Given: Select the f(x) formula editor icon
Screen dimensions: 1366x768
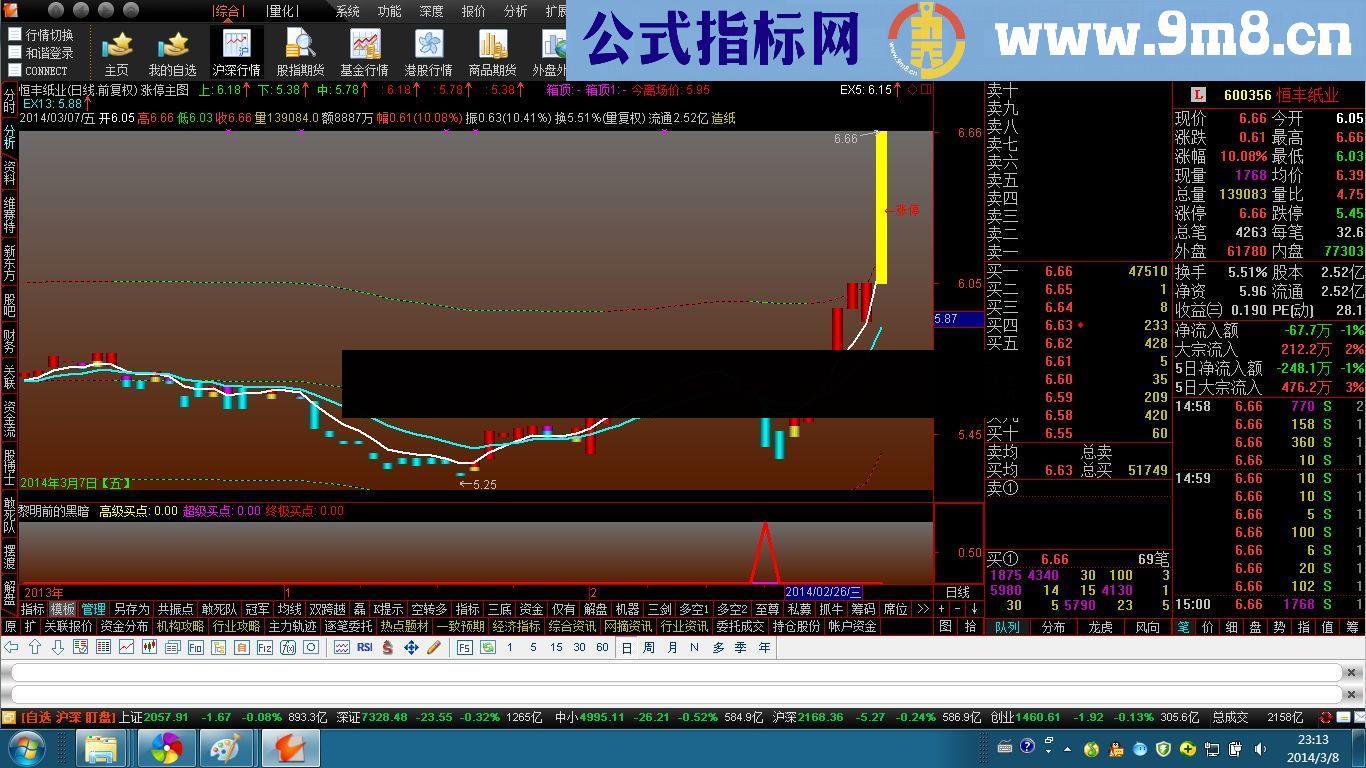Looking at the screenshot, I should [x=287, y=648].
